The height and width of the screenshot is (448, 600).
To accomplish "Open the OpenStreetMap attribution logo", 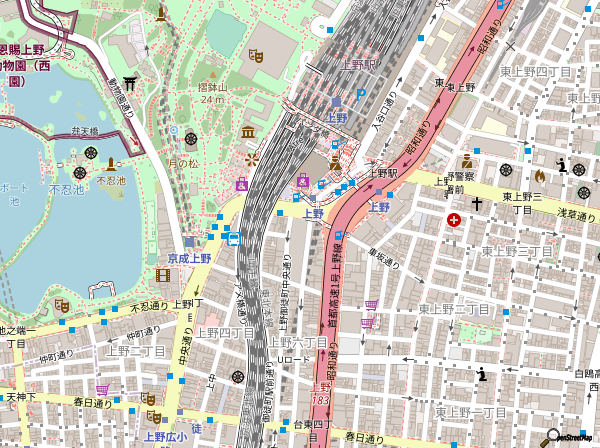I will [x=568, y=437].
